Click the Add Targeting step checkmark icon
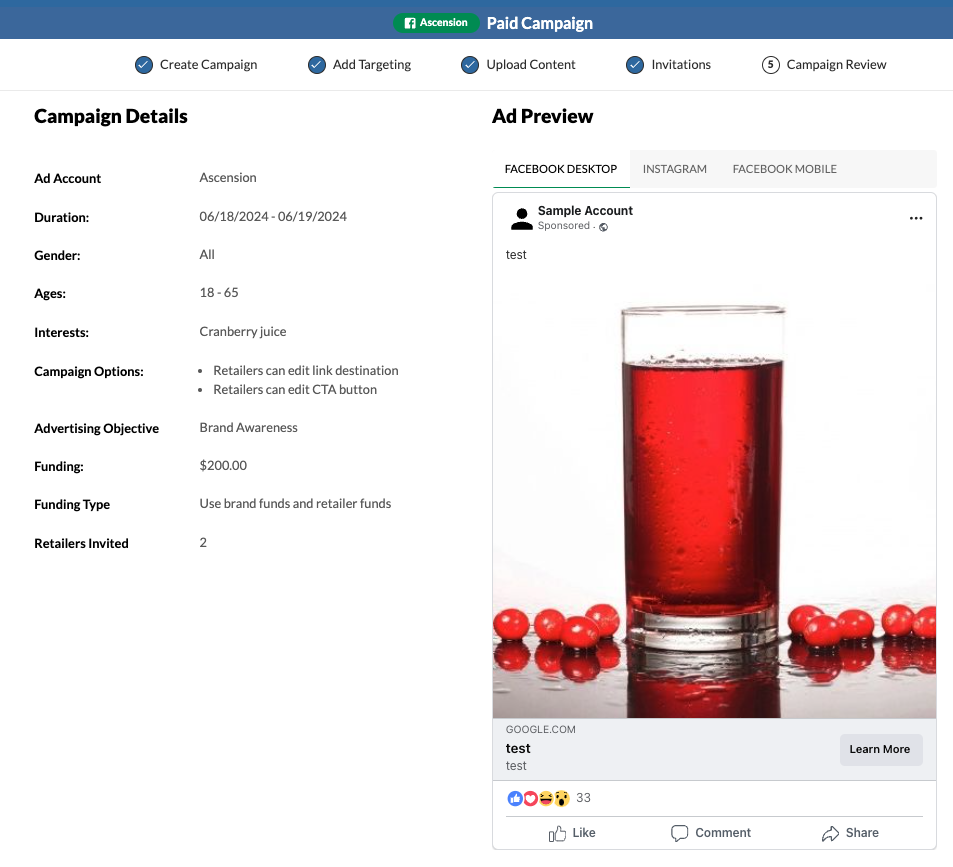 [x=317, y=64]
